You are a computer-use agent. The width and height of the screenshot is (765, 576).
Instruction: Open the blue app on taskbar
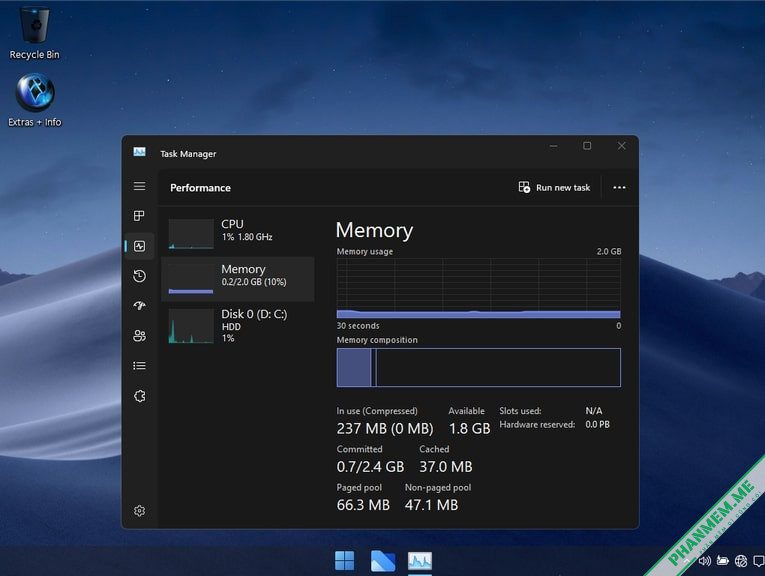pyautogui.click(x=382, y=560)
